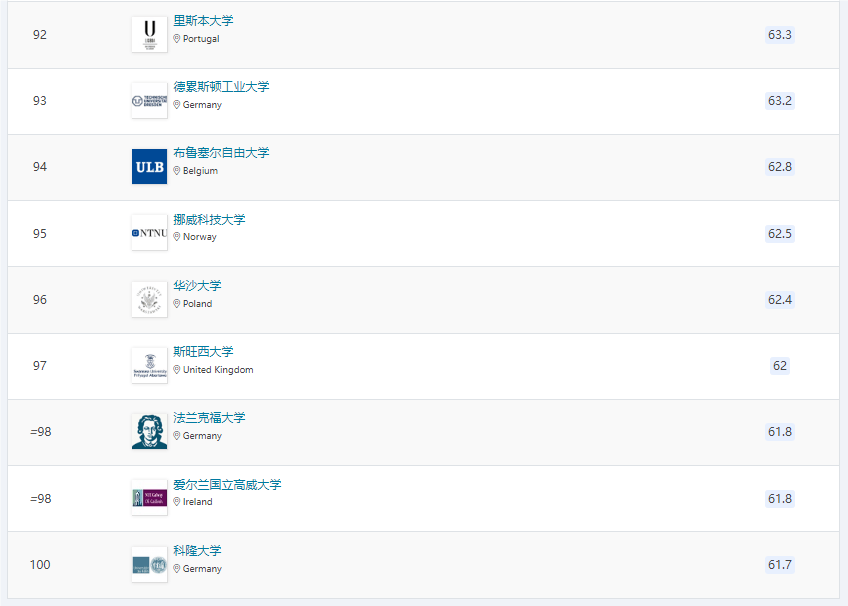Image resolution: width=848 pixels, height=606 pixels.
Task: Click the 61.7 score badge
Action: point(780,565)
